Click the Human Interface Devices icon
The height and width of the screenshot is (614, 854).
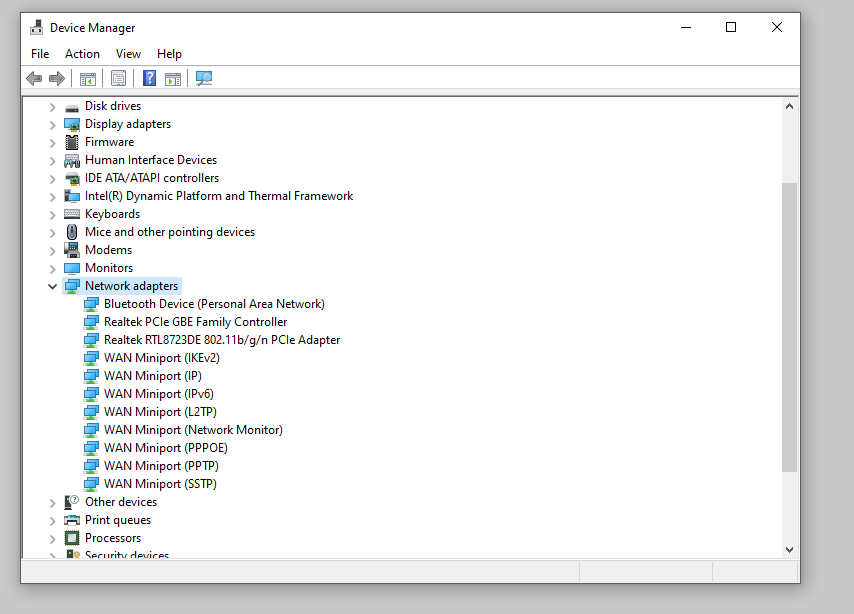coord(72,161)
